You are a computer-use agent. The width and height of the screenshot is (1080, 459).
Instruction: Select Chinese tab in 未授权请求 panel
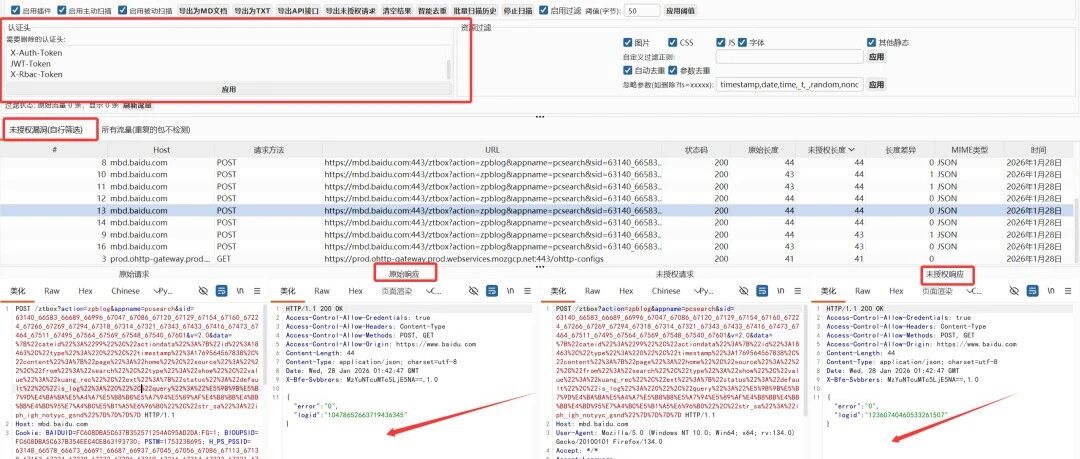pos(665,291)
